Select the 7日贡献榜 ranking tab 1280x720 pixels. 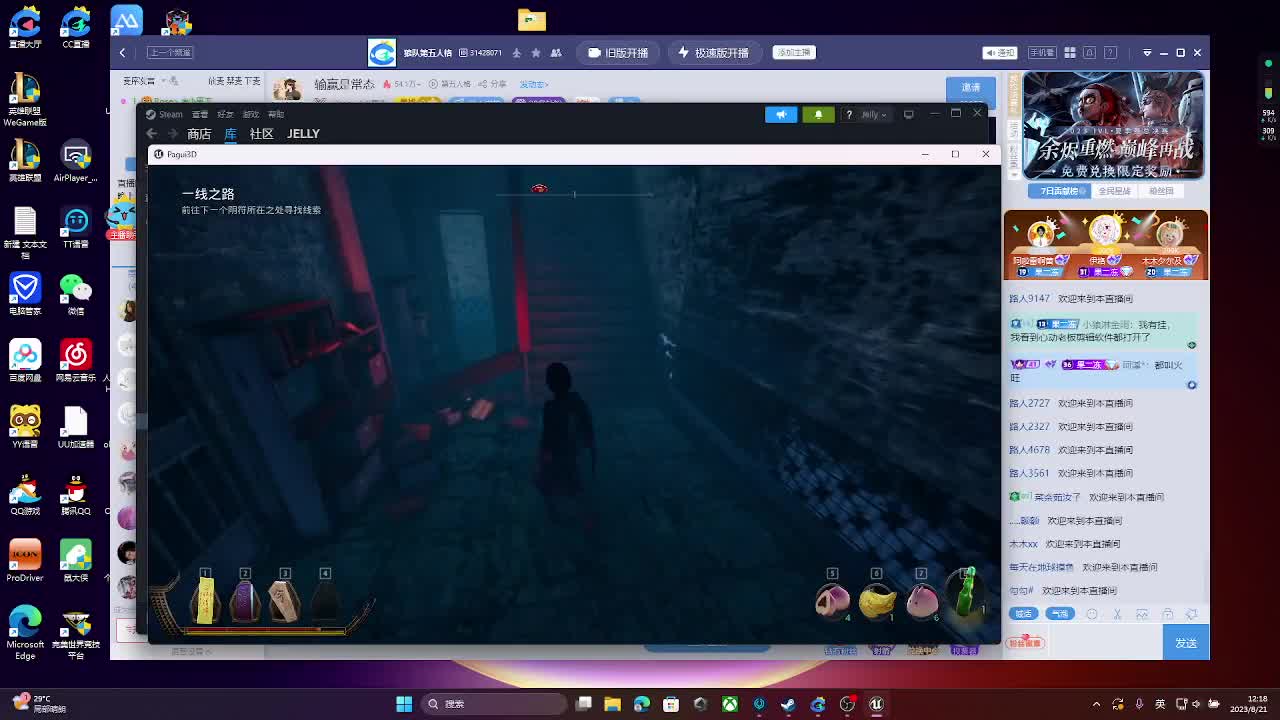pos(1059,191)
